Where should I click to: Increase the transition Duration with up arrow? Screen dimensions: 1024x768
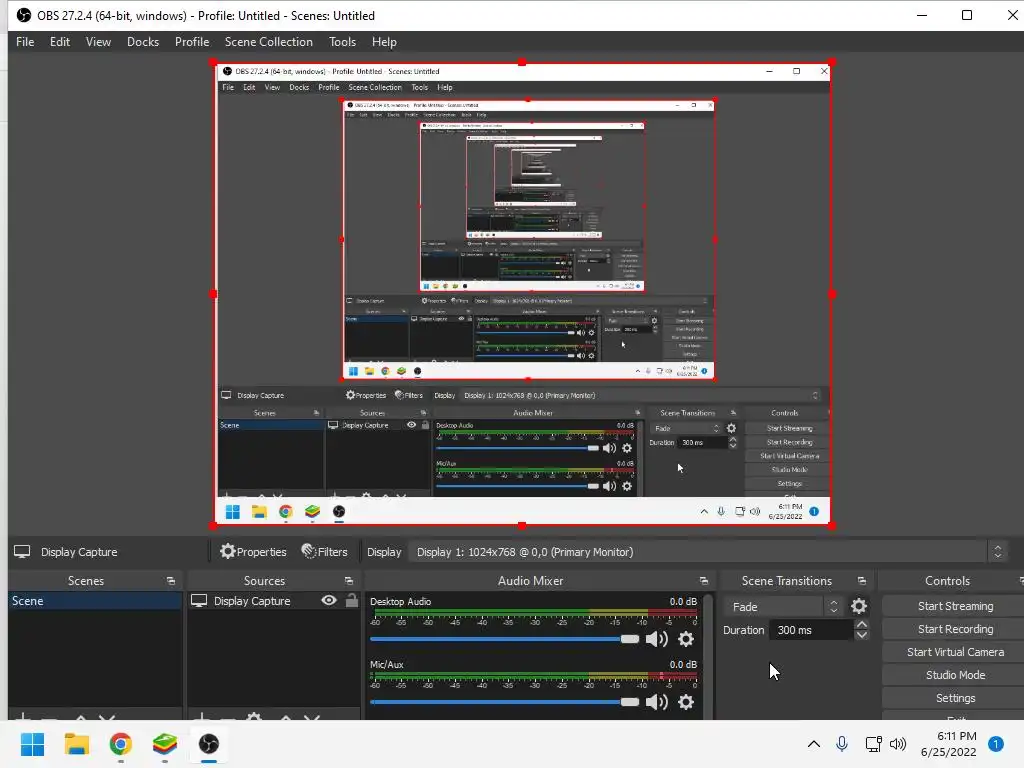(x=861, y=625)
